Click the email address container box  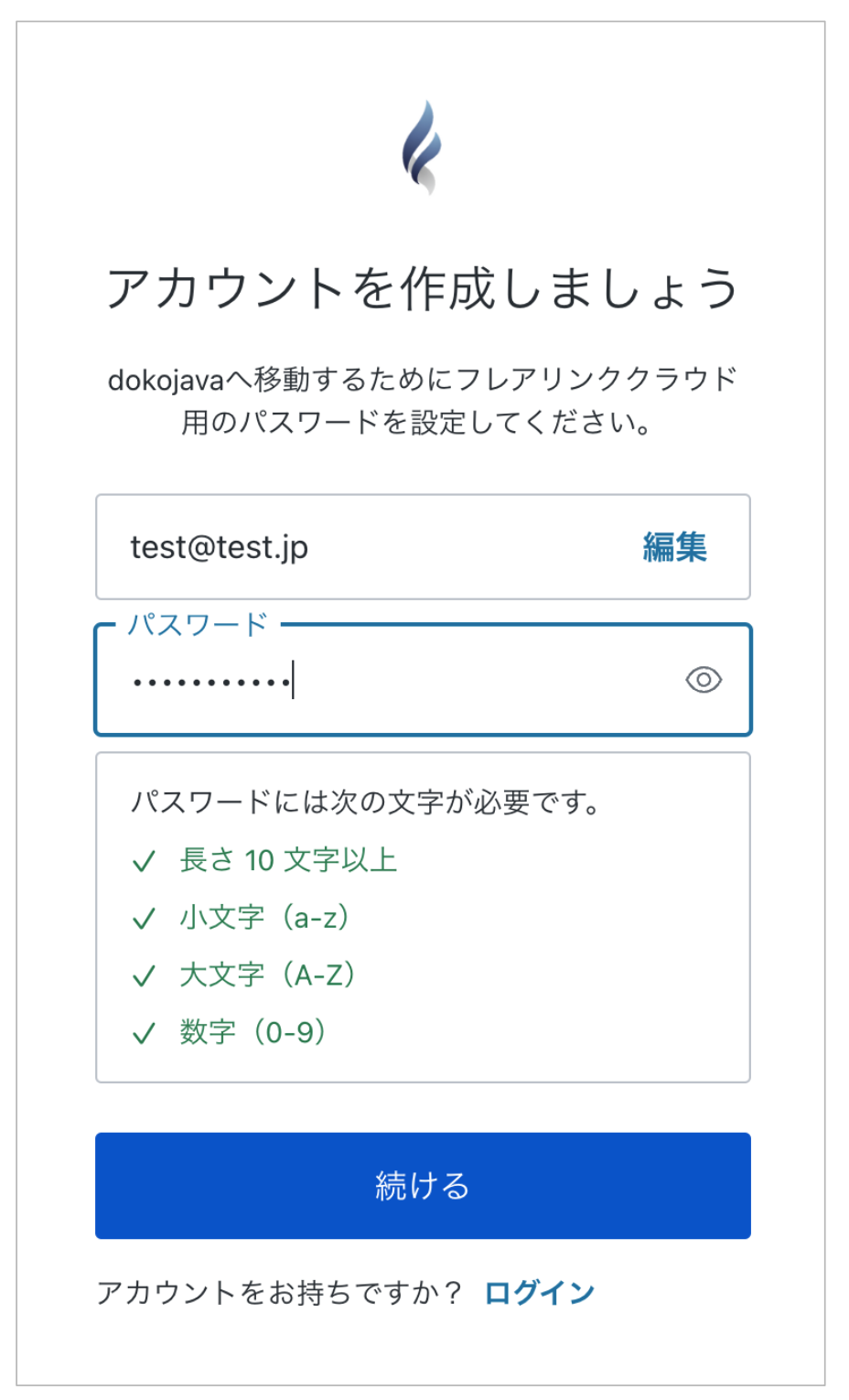[x=423, y=546]
